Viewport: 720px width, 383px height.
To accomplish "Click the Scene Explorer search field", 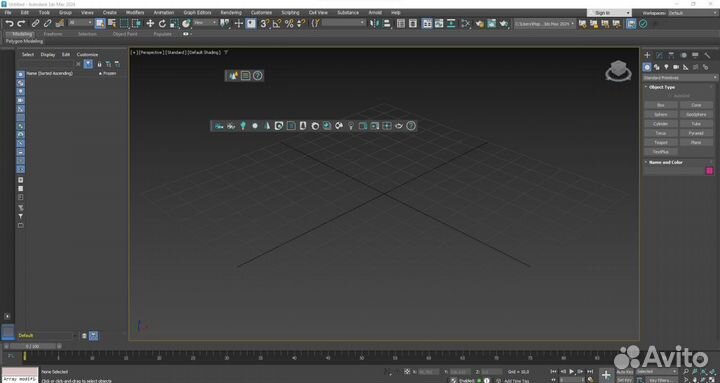I will (x=47, y=64).
